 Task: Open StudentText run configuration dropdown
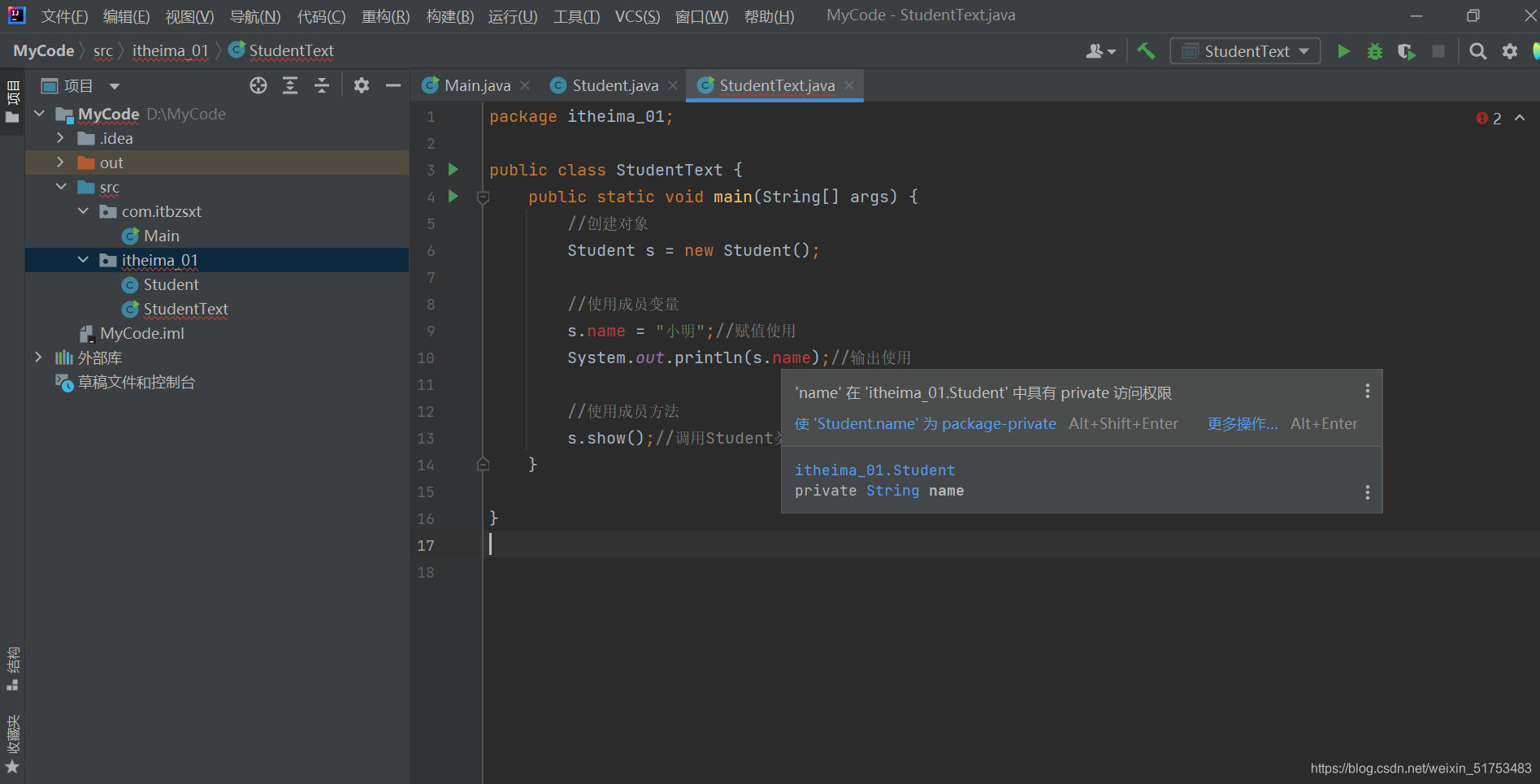(1245, 51)
